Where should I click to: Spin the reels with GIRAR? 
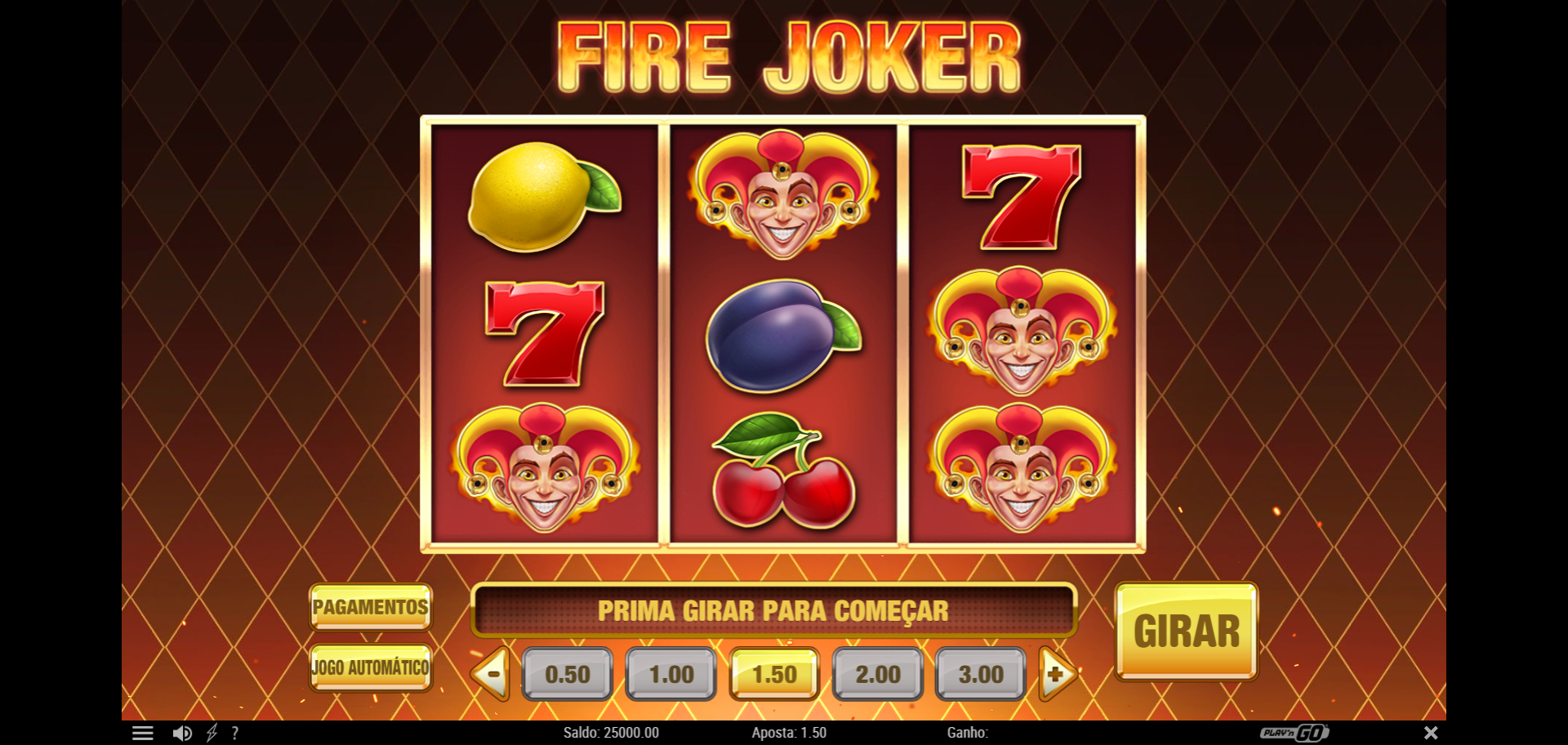(x=1187, y=631)
